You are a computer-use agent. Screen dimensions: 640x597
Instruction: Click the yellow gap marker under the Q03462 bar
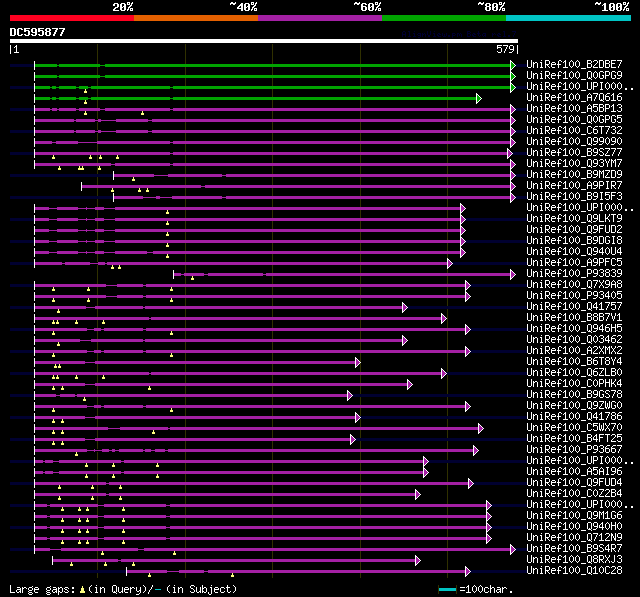[58, 344]
